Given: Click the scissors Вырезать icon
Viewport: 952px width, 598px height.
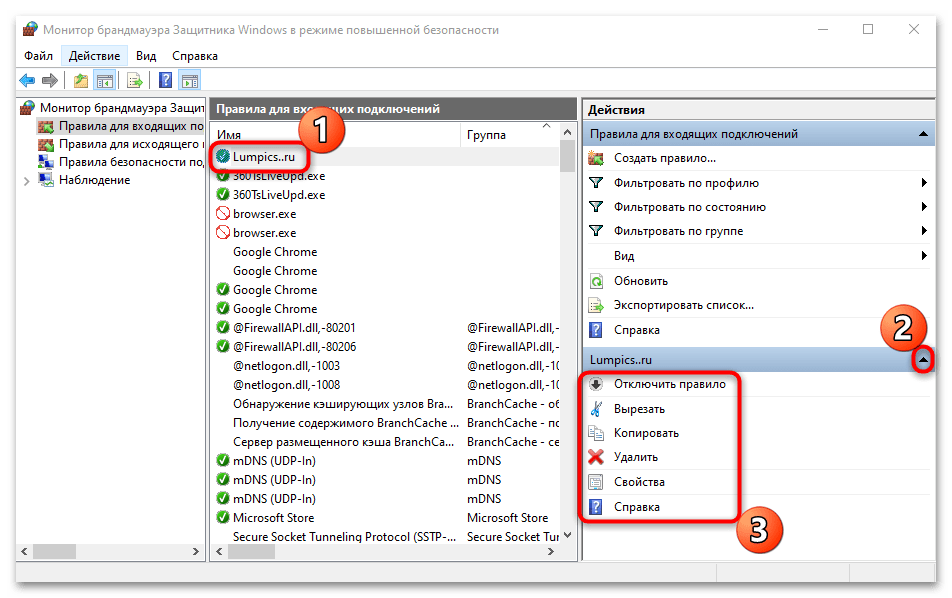Looking at the screenshot, I should click(596, 409).
